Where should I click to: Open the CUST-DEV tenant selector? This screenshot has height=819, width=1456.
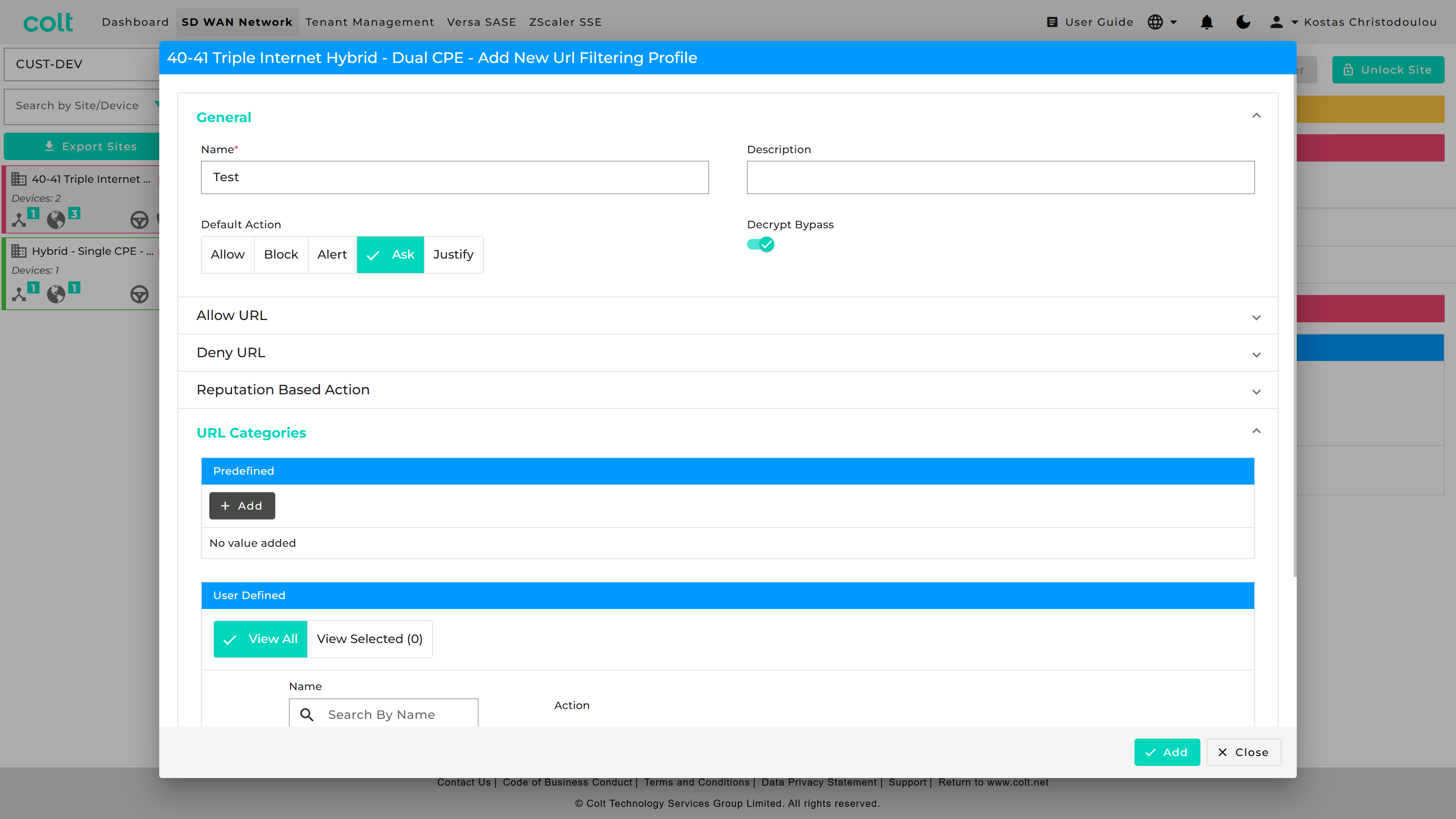pyautogui.click(x=82, y=64)
